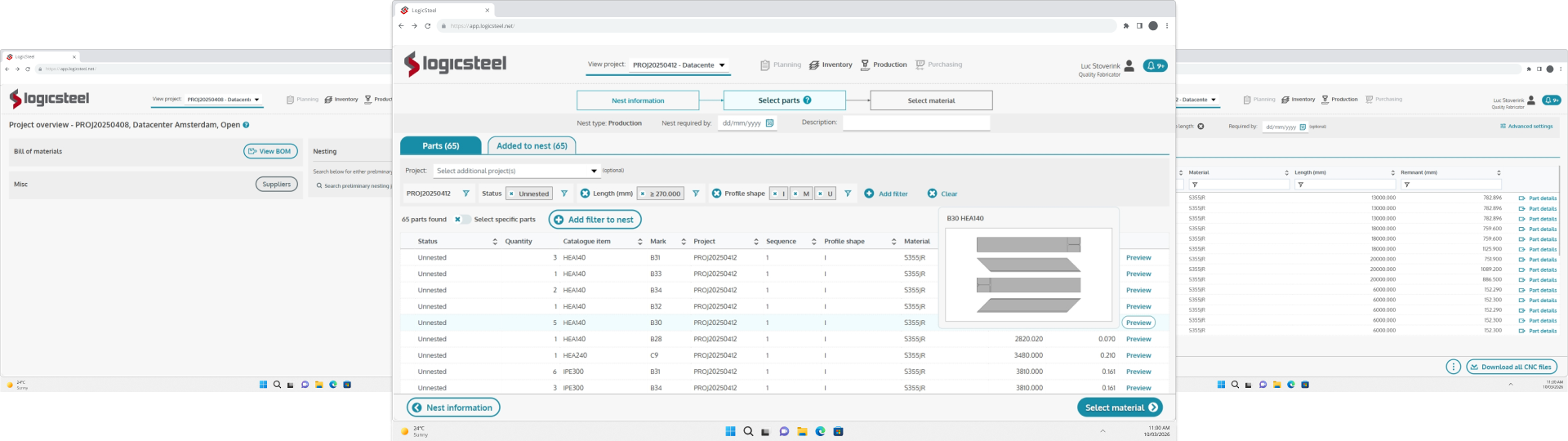Image resolution: width=1568 pixels, height=441 pixels.
Task: Sort table by Catalogue item column
Action: tap(639, 242)
